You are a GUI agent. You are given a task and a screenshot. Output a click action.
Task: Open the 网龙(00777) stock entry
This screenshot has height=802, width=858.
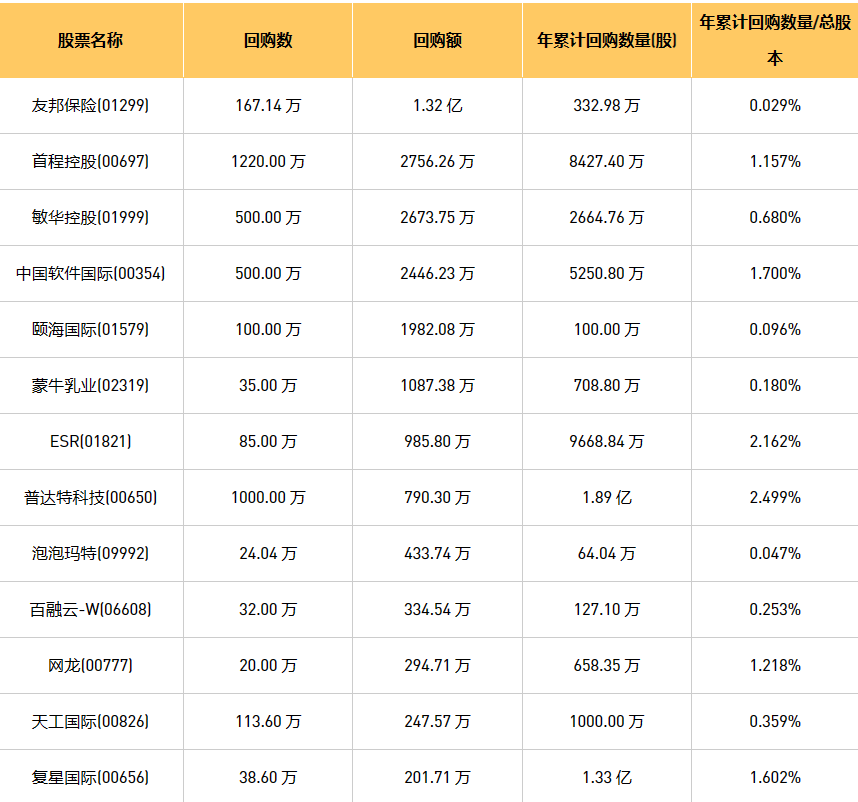pyautogui.click(x=91, y=665)
